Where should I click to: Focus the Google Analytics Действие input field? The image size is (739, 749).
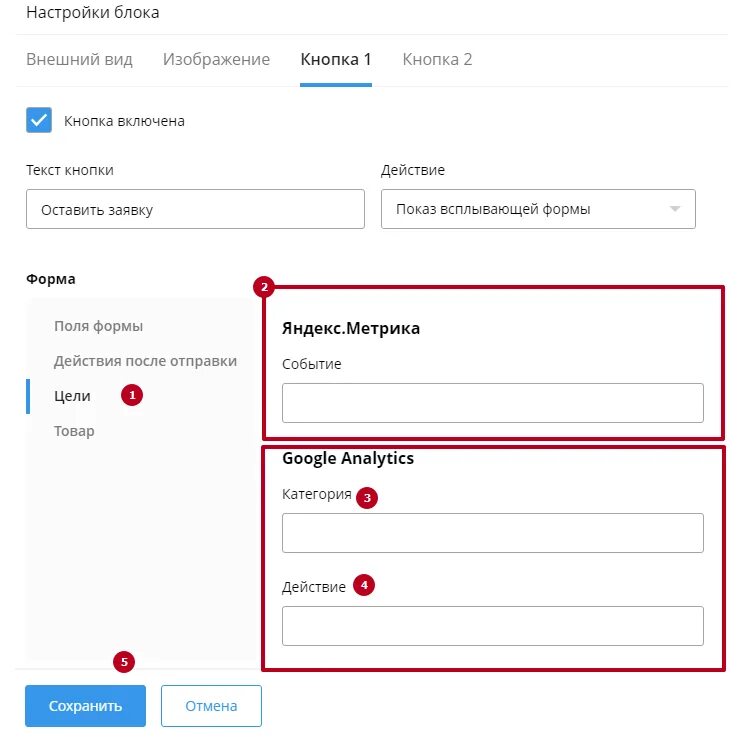click(x=492, y=626)
